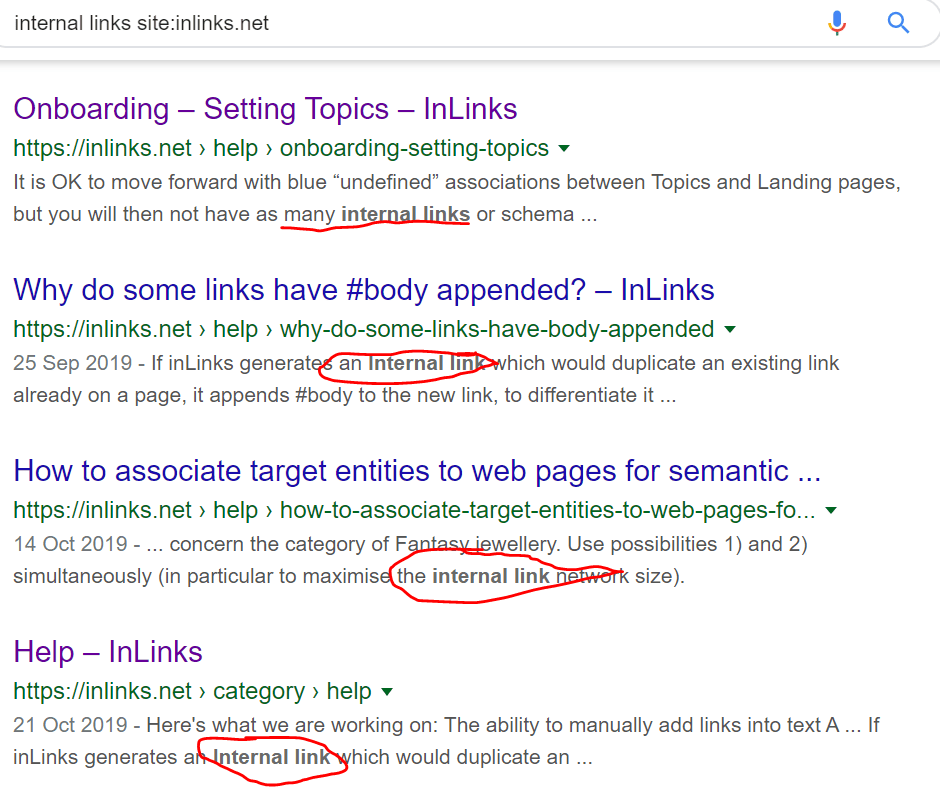Expand dropdown arrow beside category › help URL
Image resolution: width=940 pixels, height=791 pixels.
pyautogui.click(x=387, y=691)
